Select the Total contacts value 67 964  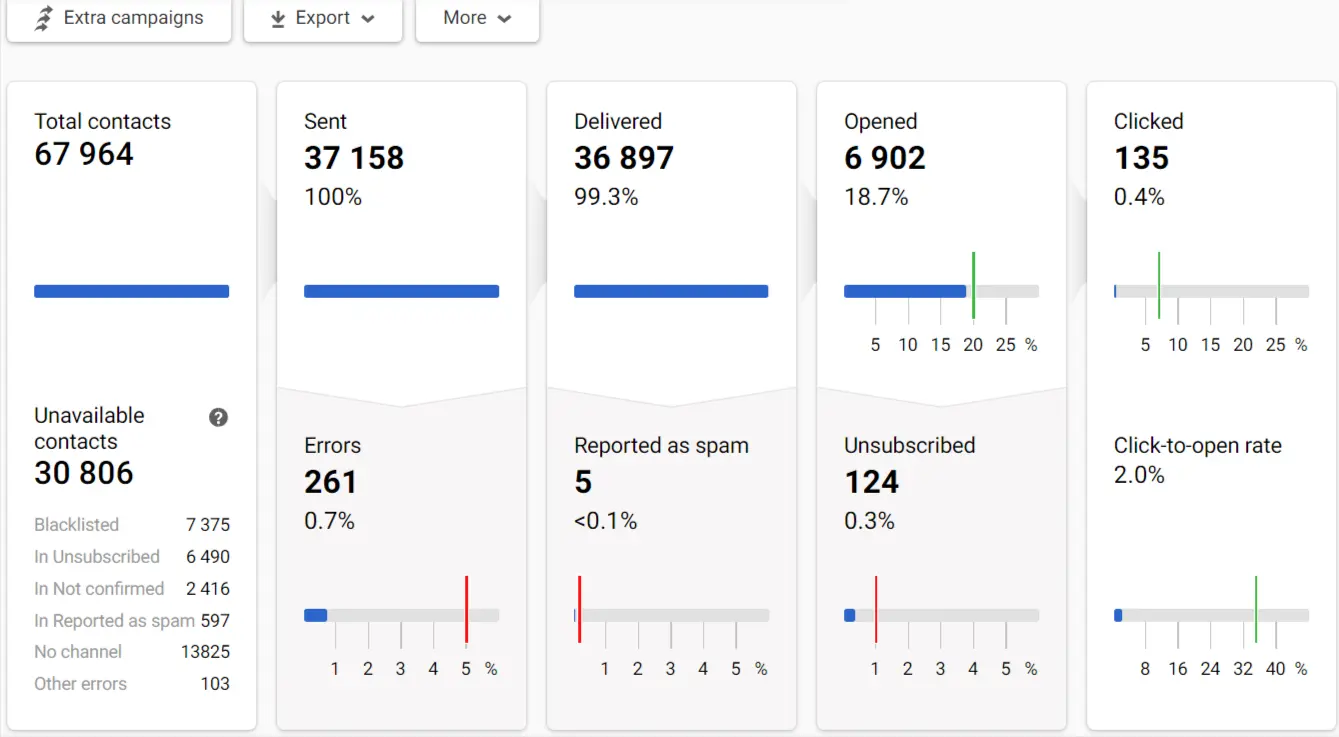coord(84,154)
